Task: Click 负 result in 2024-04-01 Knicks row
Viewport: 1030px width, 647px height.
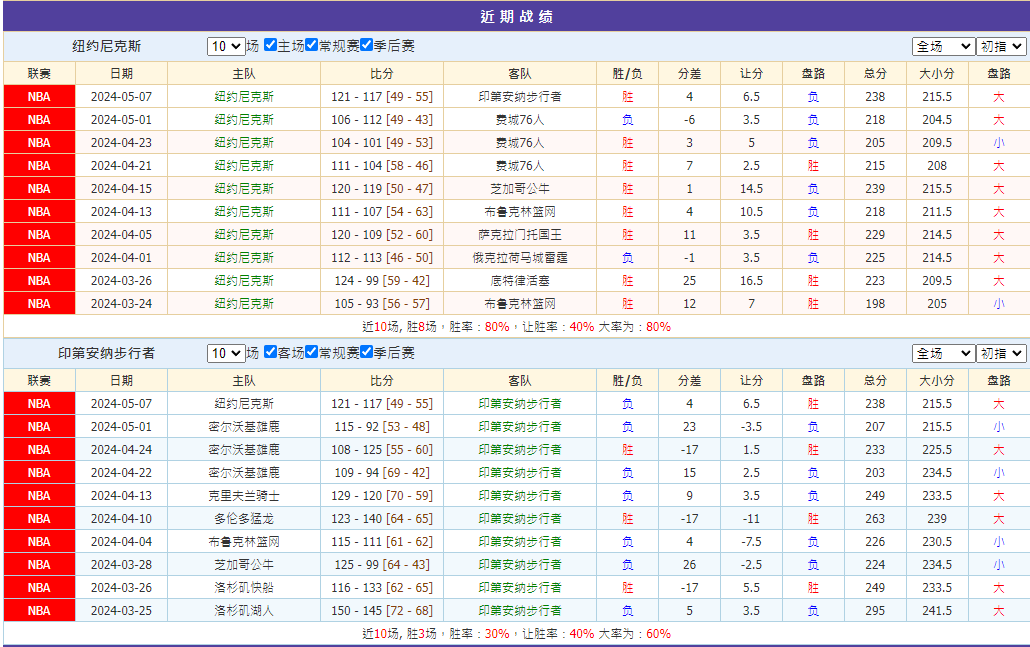Action: click(627, 257)
